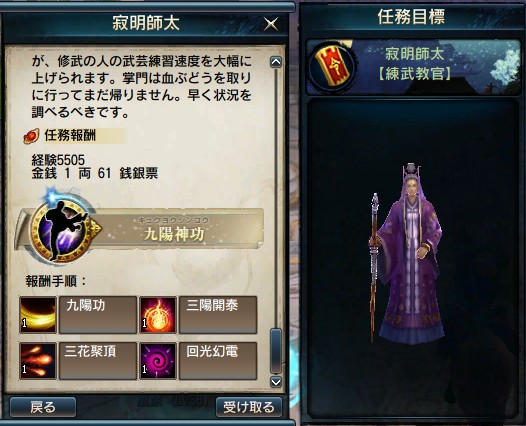
Task: Click the 九陽神功 martial arts emblem
Action: pyautogui.click(x=61, y=229)
